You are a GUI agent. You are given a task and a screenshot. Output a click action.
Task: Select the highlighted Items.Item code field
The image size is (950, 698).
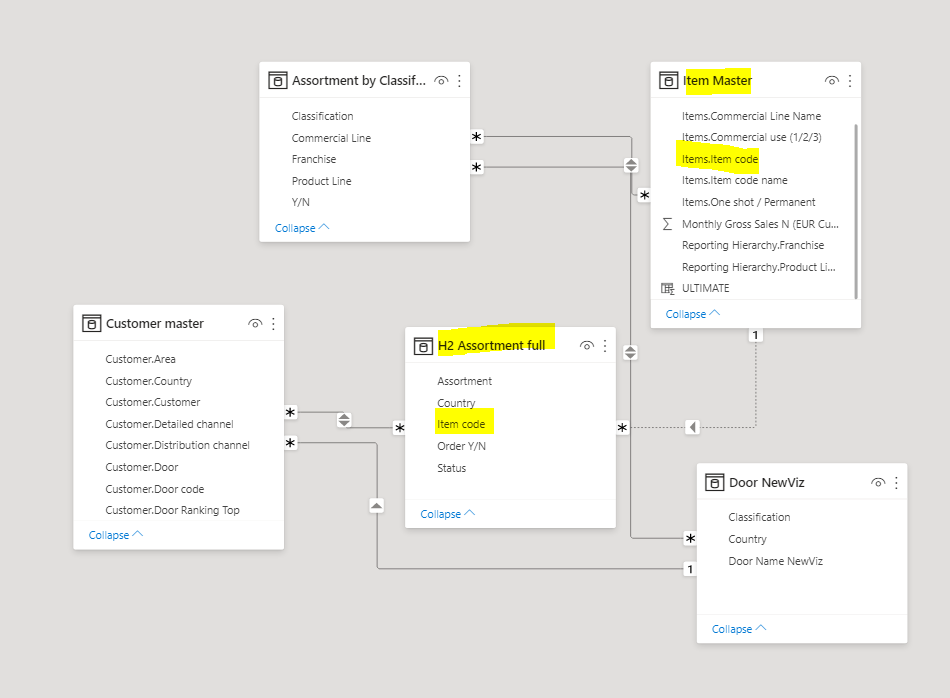pos(720,159)
